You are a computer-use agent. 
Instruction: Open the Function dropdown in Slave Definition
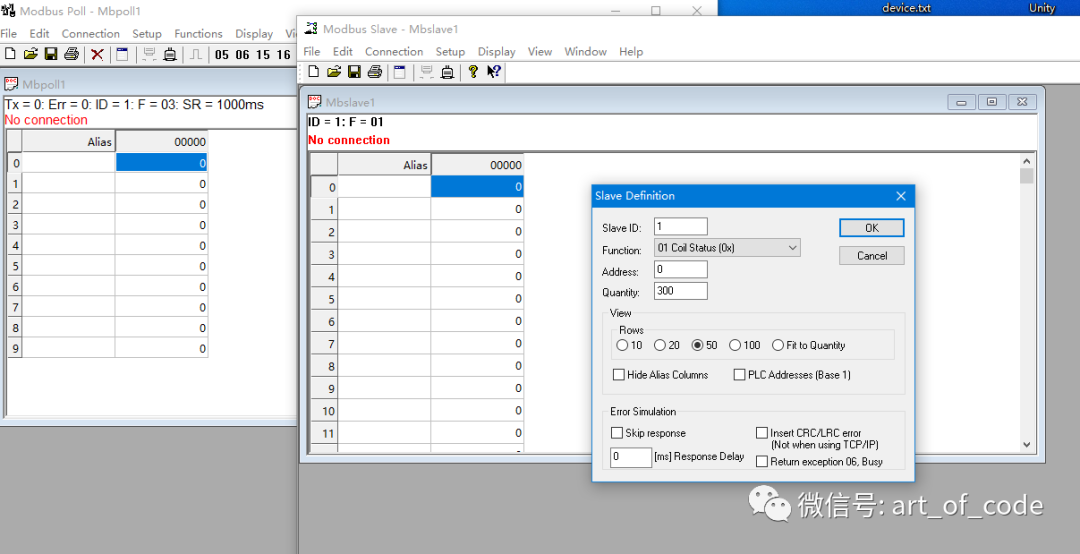[x=727, y=248]
